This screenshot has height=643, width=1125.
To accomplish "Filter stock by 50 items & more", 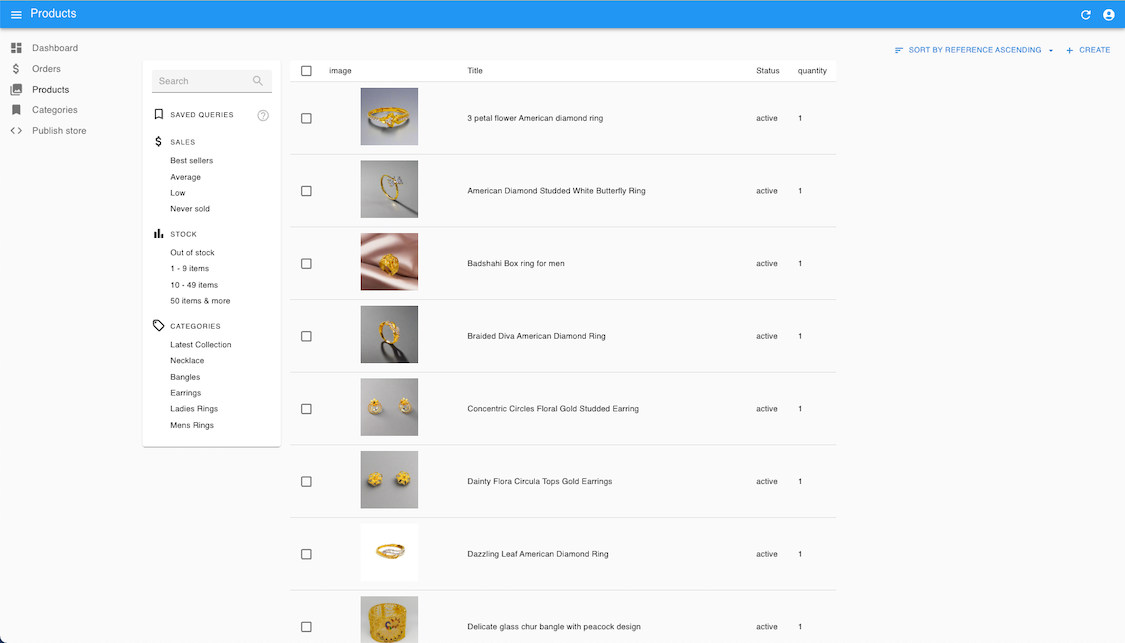I will click(x=200, y=301).
